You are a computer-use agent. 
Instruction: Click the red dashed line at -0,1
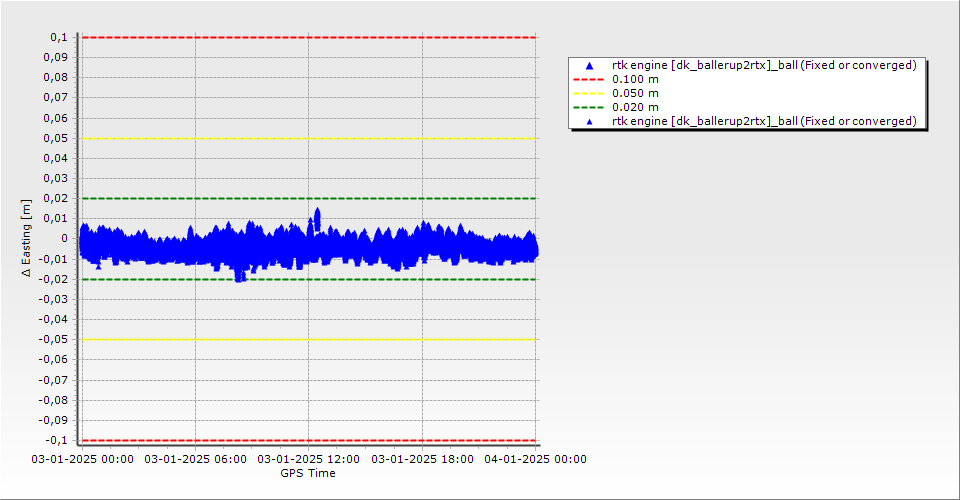click(x=309, y=441)
